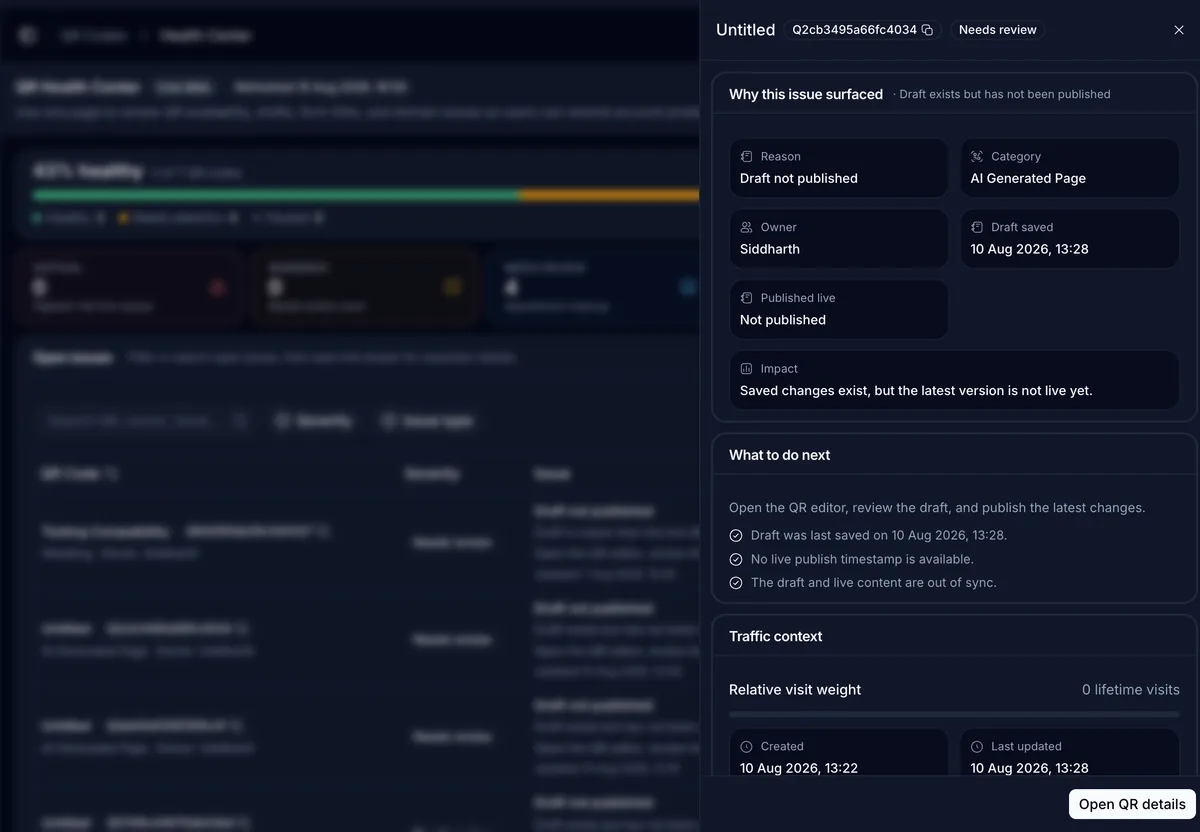Copy the QR code ID Q2cb3495a66fc4034
1200x832 pixels.
point(927,30)
